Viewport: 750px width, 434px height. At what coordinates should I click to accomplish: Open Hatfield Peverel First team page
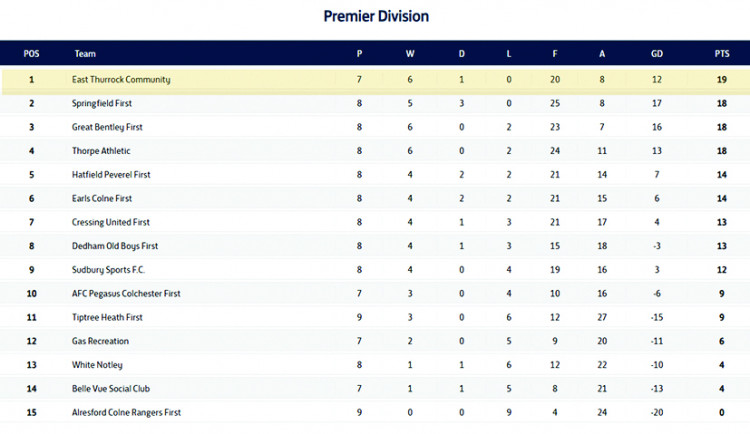click(112, 175)
